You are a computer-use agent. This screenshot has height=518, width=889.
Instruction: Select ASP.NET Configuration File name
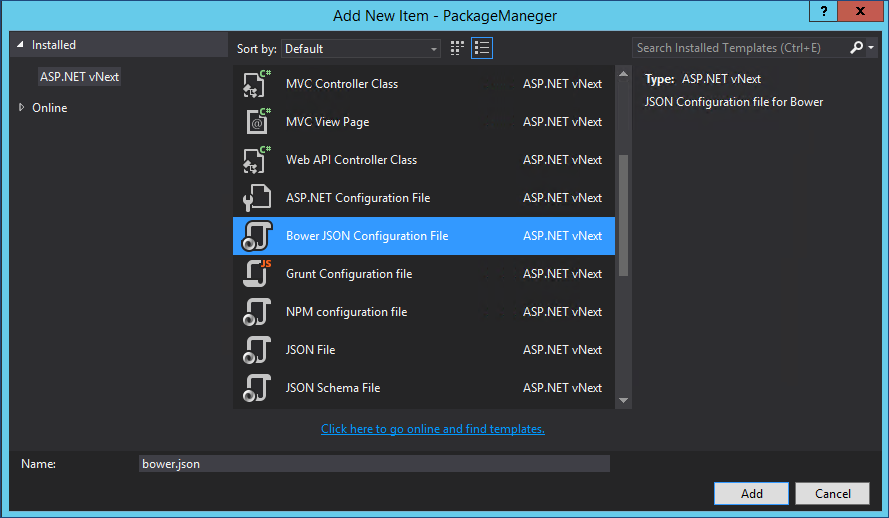[x=358, y=198]
